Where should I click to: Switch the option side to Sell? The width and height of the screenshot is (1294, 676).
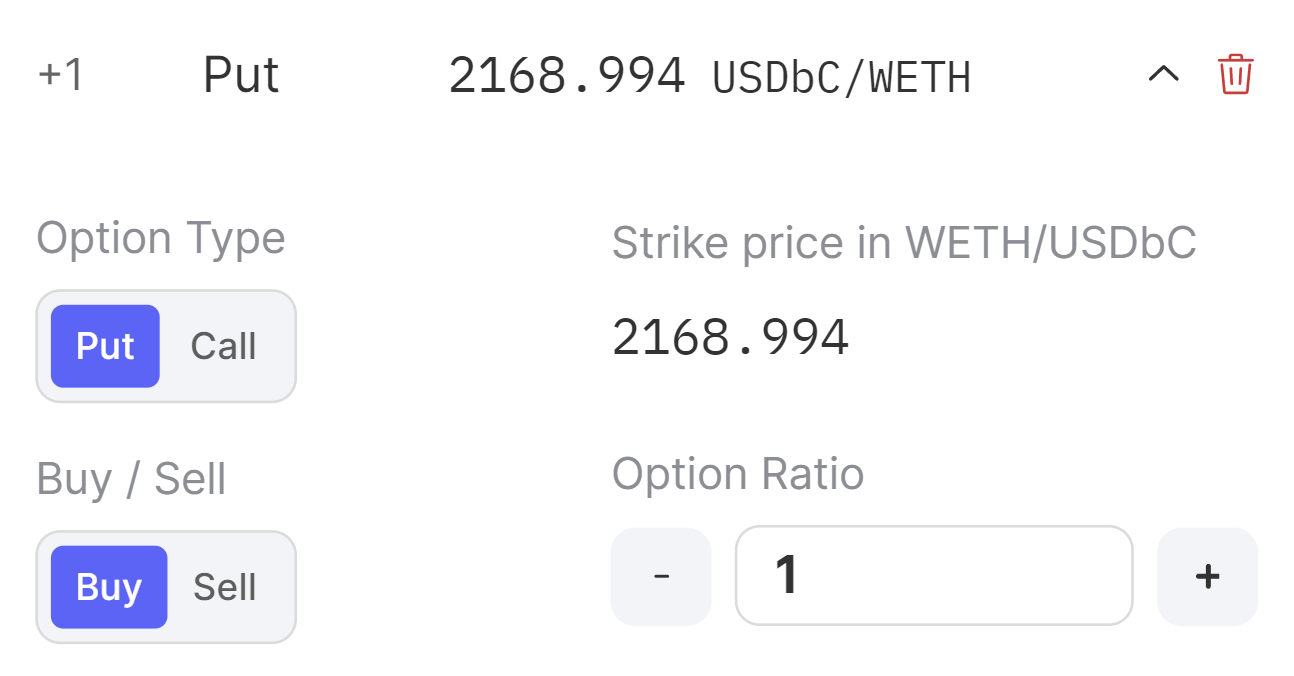point(224,587)
